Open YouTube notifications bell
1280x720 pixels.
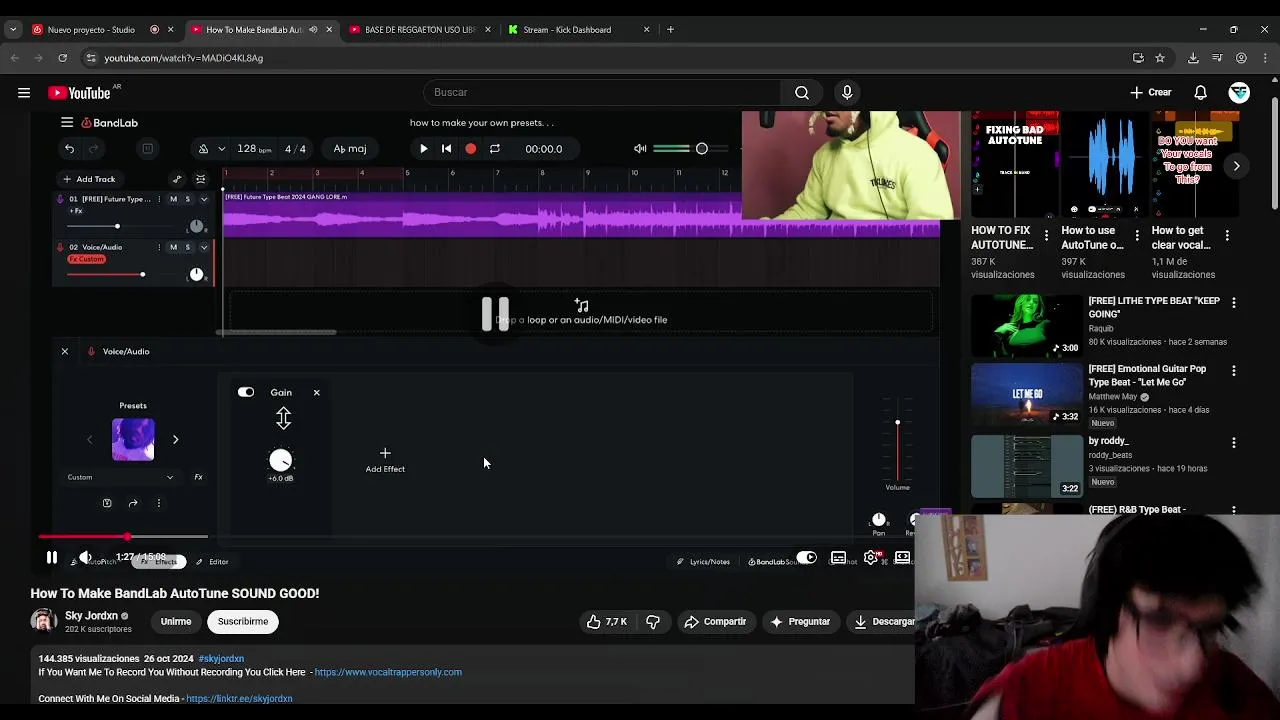tap(1200, 93)
